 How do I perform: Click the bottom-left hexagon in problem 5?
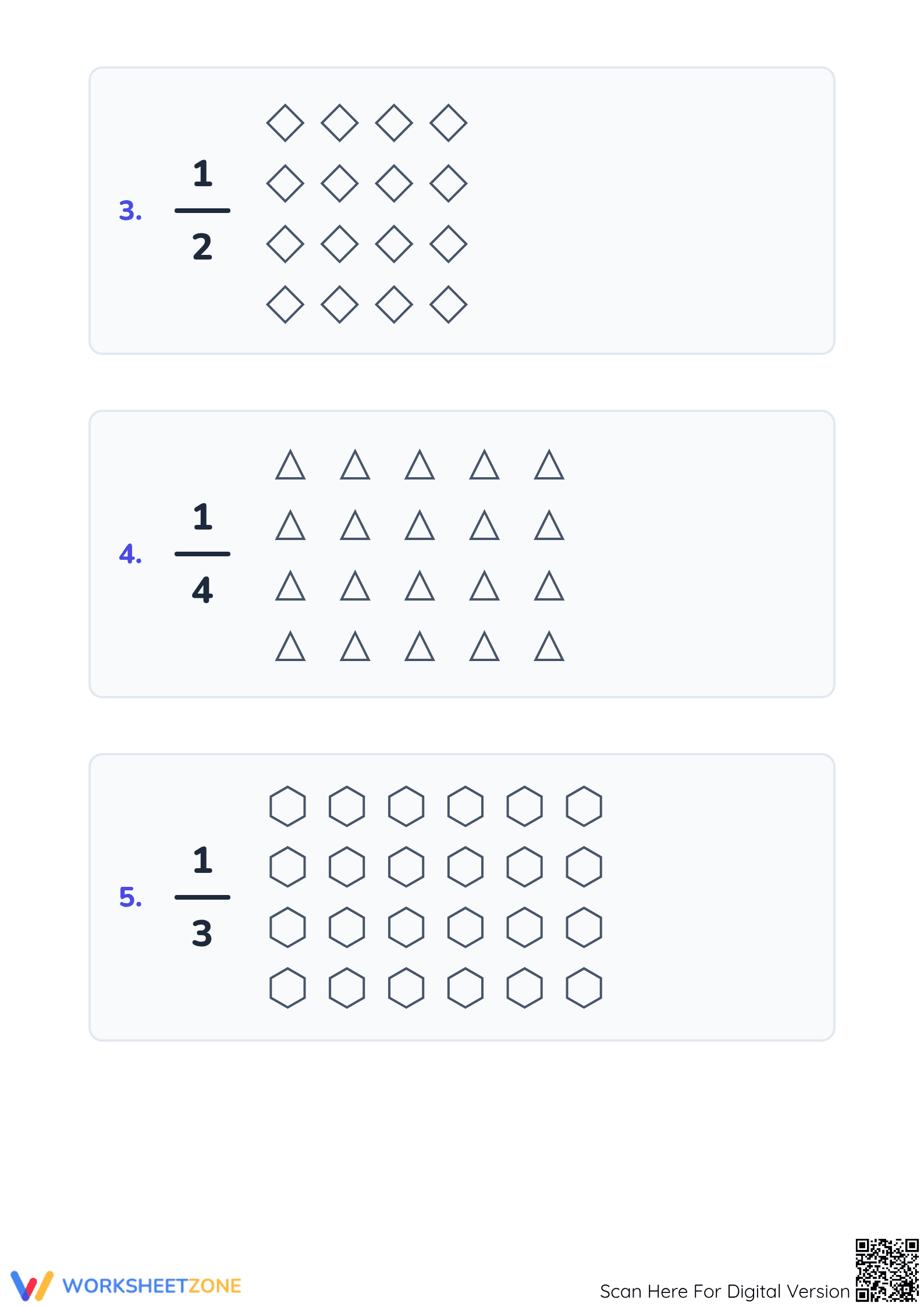(x=287, y=988)
